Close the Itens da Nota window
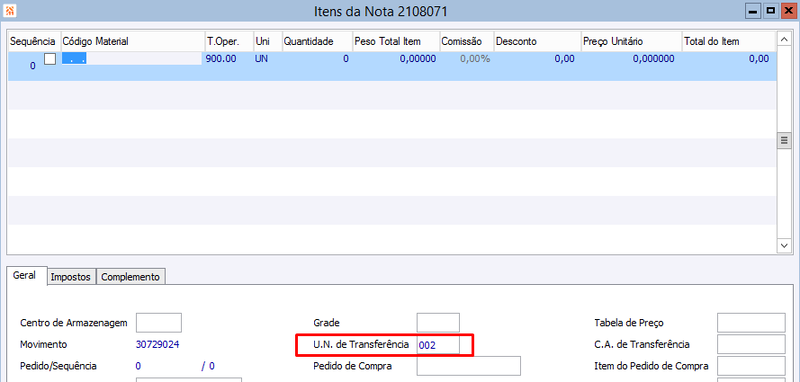The height and width of the screenshot is (382, 800). pos(789,11)
